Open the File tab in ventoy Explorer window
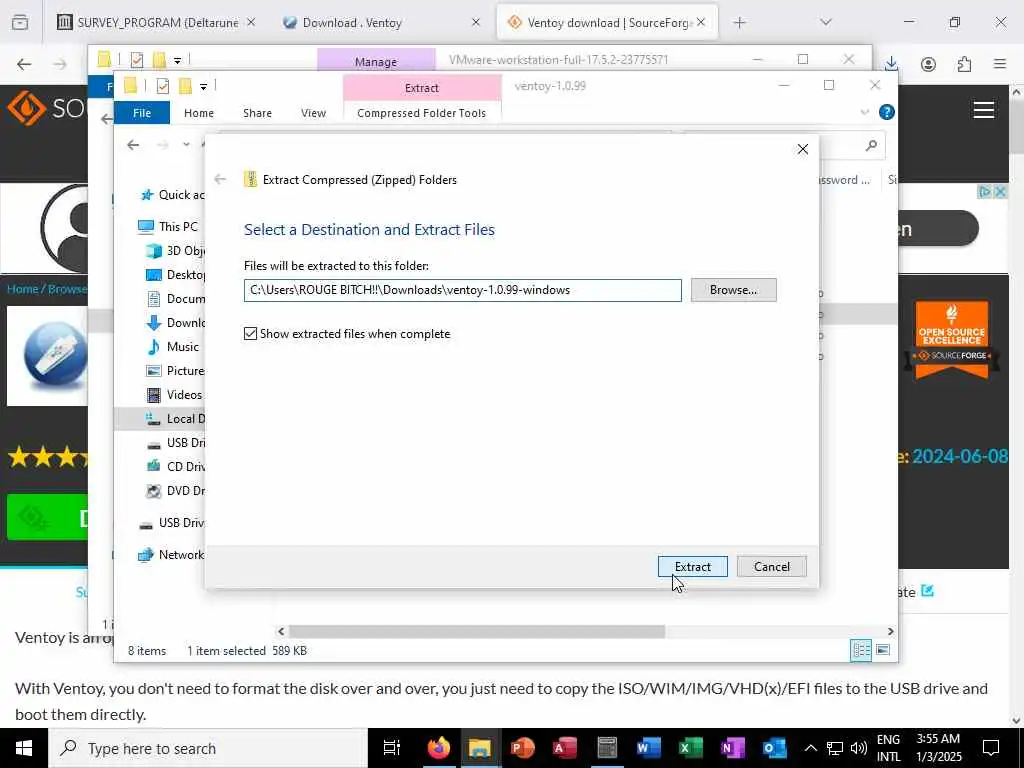 (142, 113)
